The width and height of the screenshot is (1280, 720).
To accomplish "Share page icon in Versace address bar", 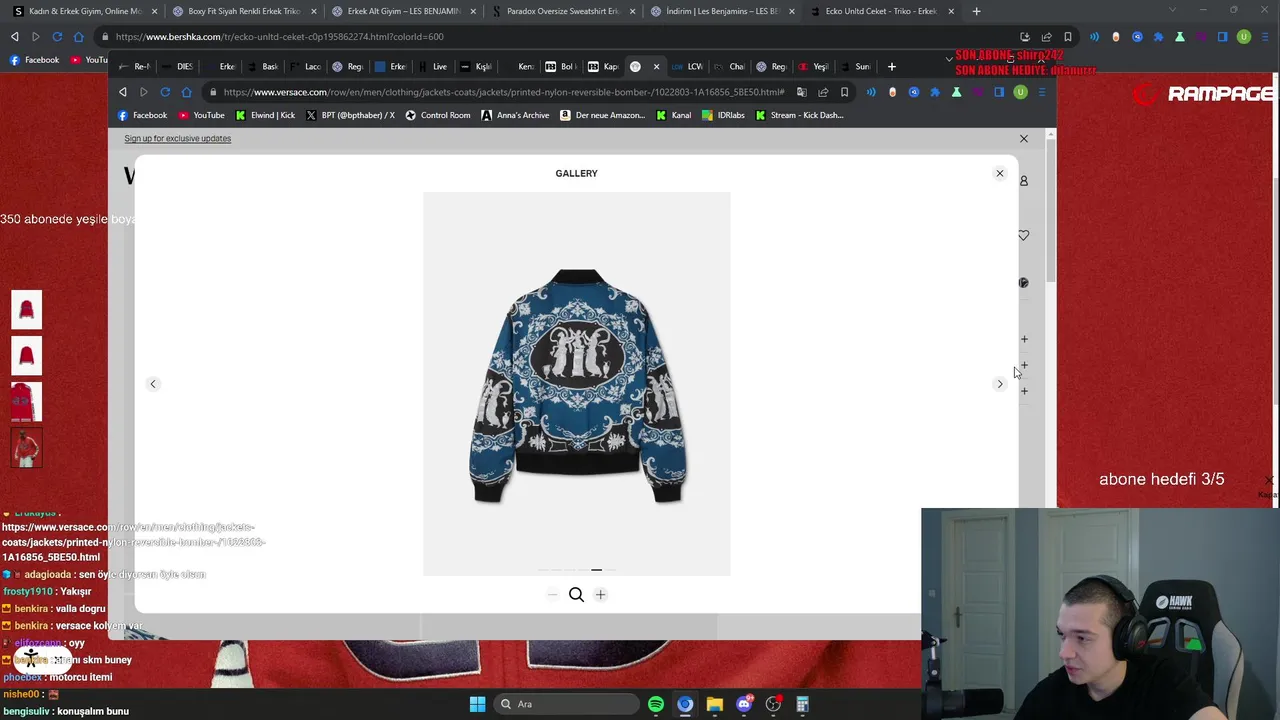I will click(x=823, y=92).
